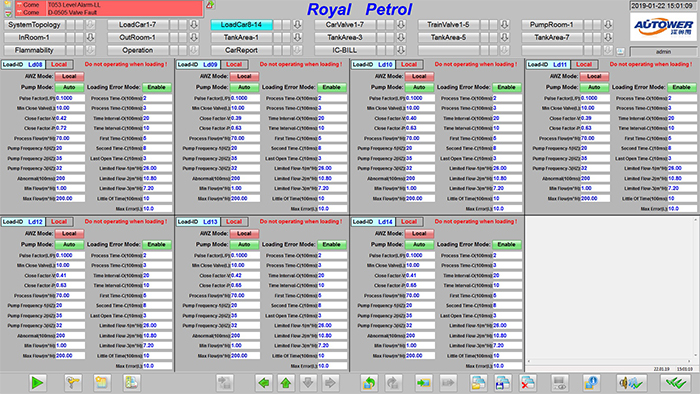Click Ld10 Process Flow value field

click(x=420, y=138)
